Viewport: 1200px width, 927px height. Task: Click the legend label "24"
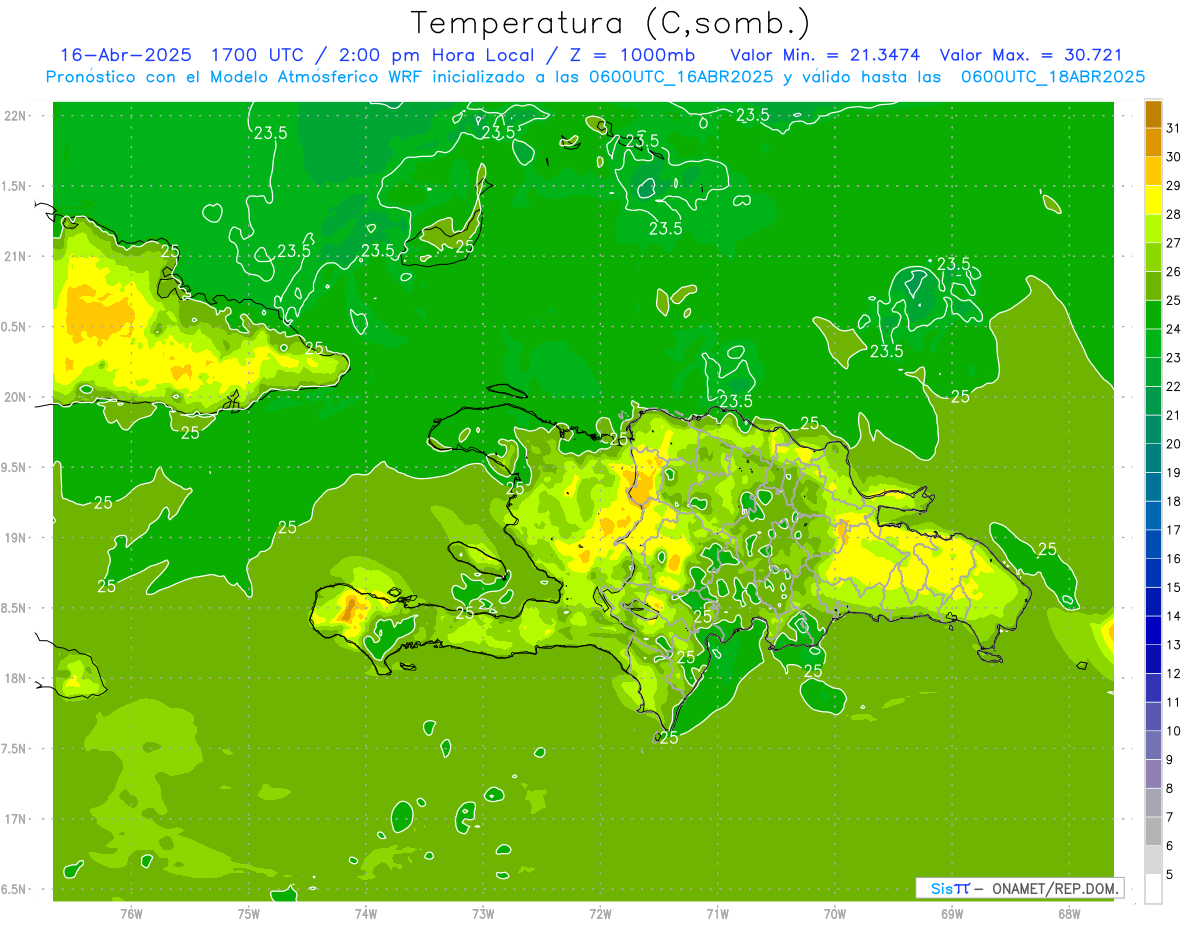pyautogui.click(x=1174, y=329)
